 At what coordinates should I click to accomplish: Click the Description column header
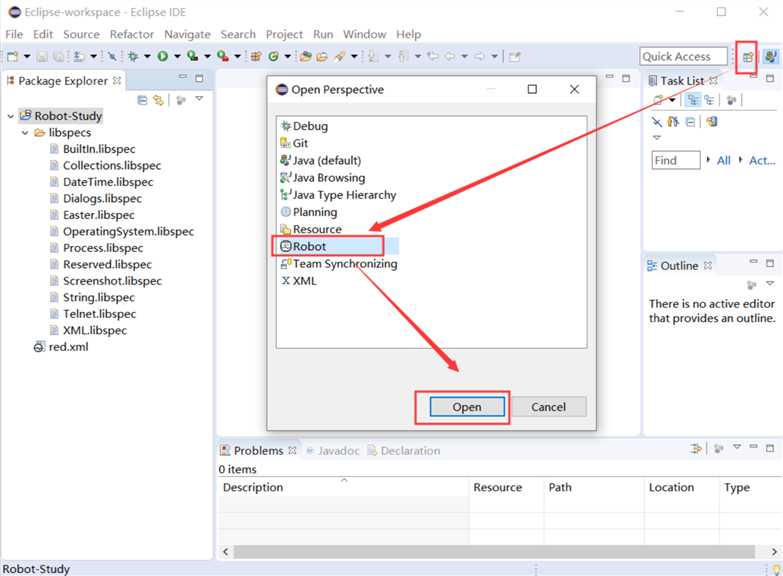(x=344, y=488)
